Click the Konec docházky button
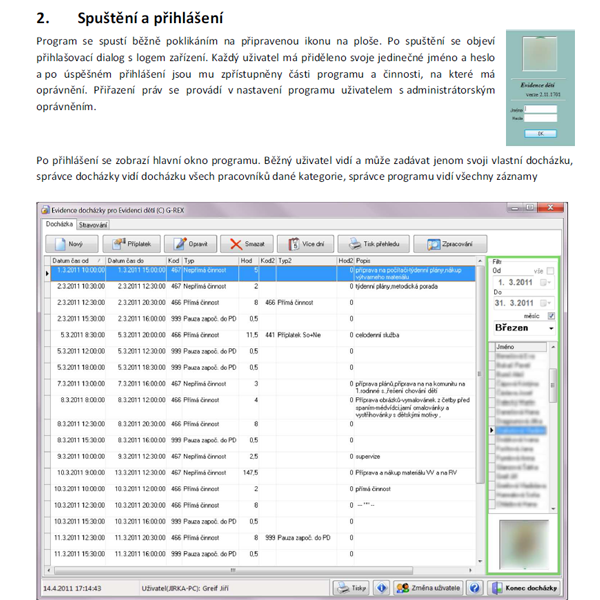Screen dimensions: 600x600 523,588
